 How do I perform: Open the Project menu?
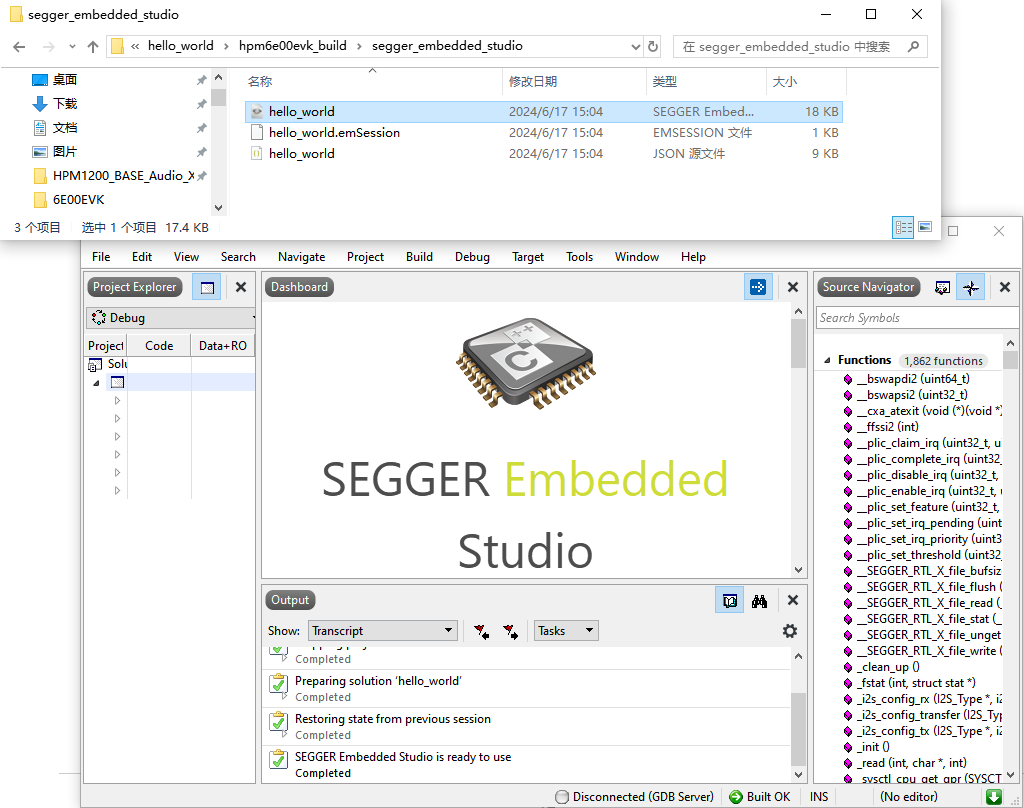click(365, 257)
